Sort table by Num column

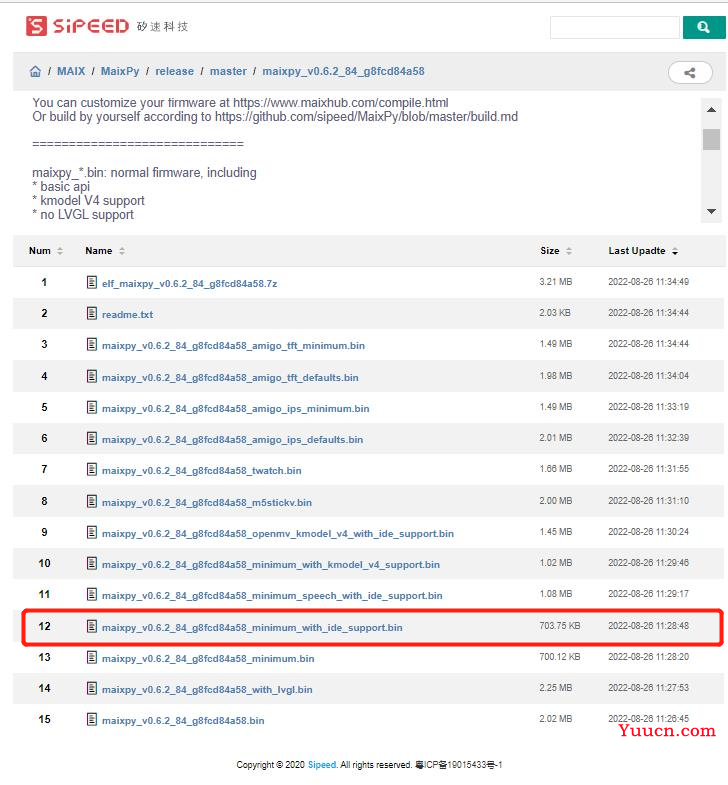46,251
